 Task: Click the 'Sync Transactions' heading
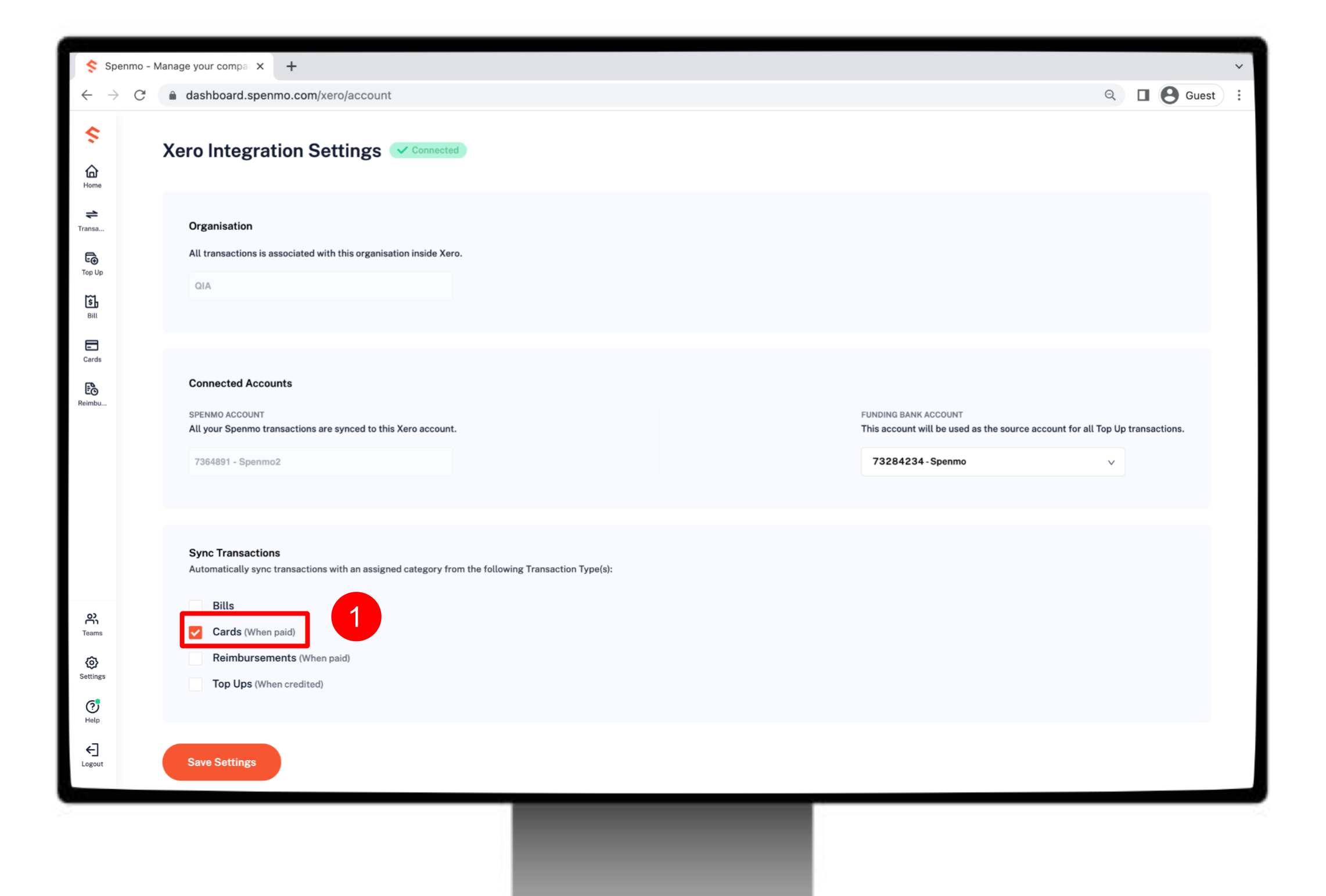(234, 553)
